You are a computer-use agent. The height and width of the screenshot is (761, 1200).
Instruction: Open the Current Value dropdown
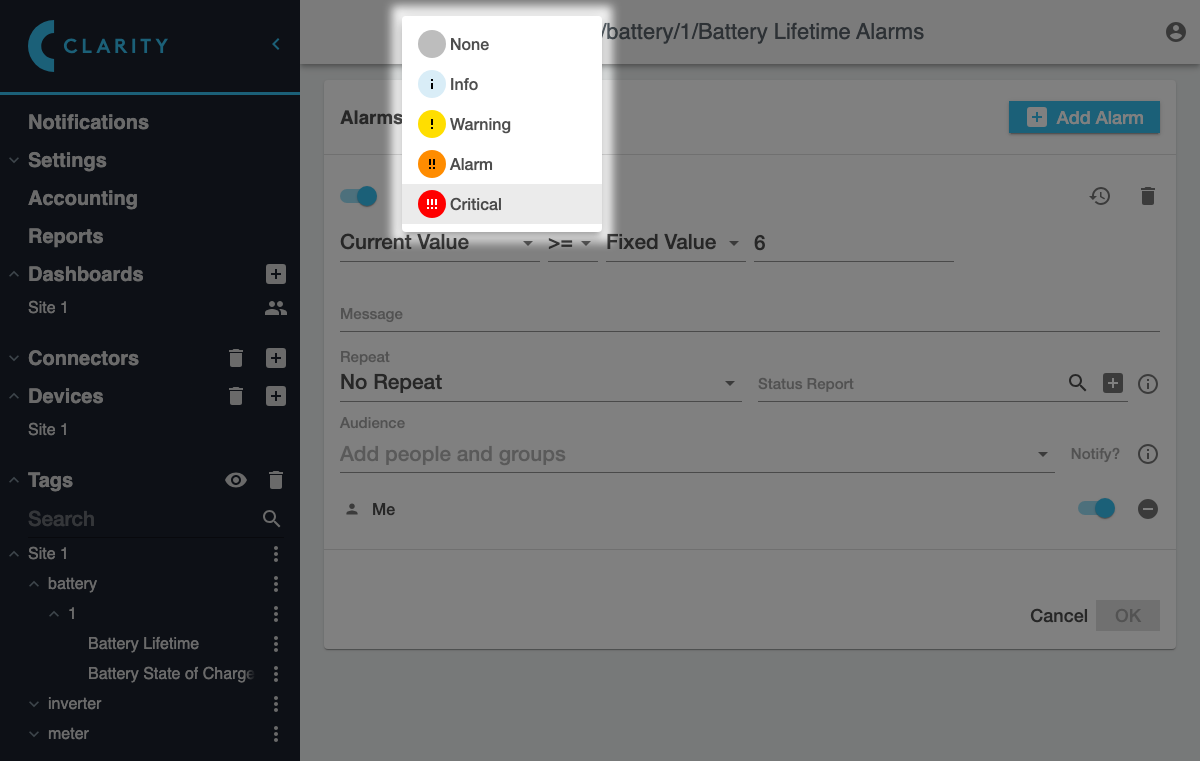[439, 243]
